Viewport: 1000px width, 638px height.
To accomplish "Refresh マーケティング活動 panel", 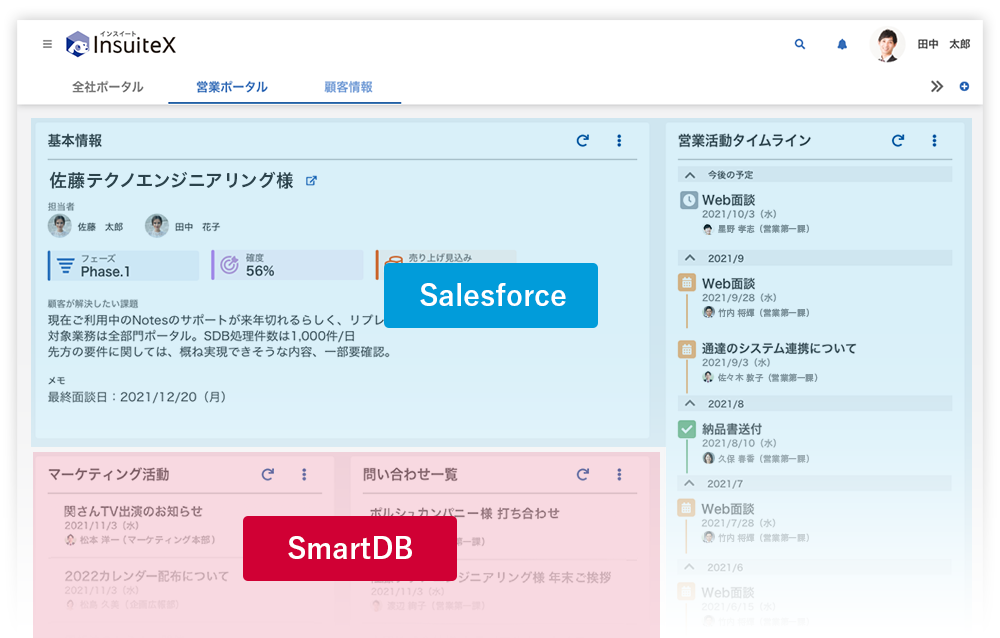I will click(x=267, y=474).
